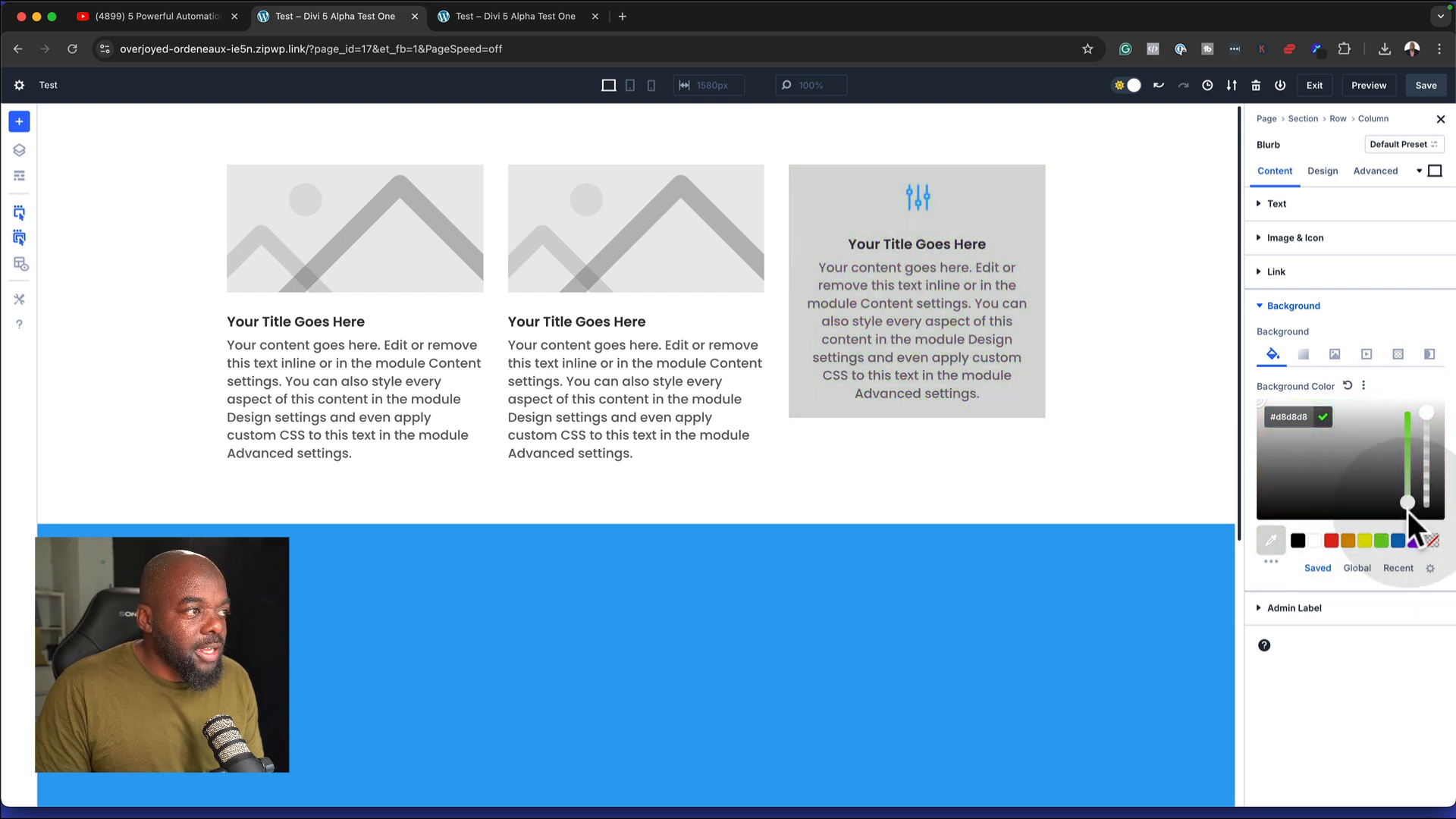Image resolution: width=1456 pixels, height=819 pixels.
Task: Switch to phone view mode
Action: (651, 86)
